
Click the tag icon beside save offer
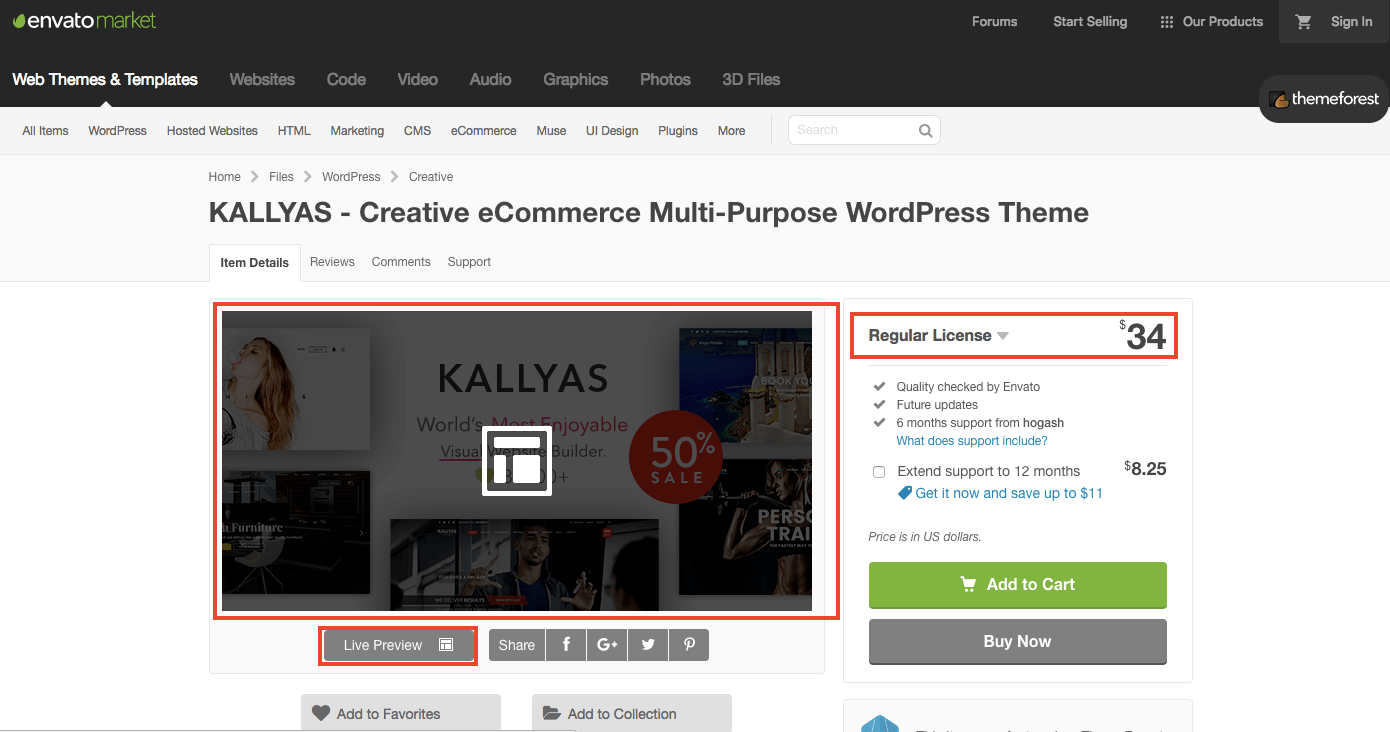click(905, 493)
